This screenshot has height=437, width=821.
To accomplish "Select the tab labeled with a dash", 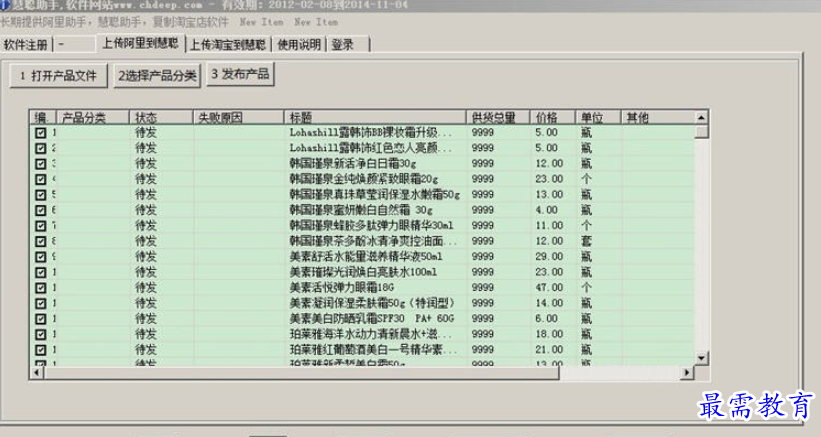I will [74, 44].
